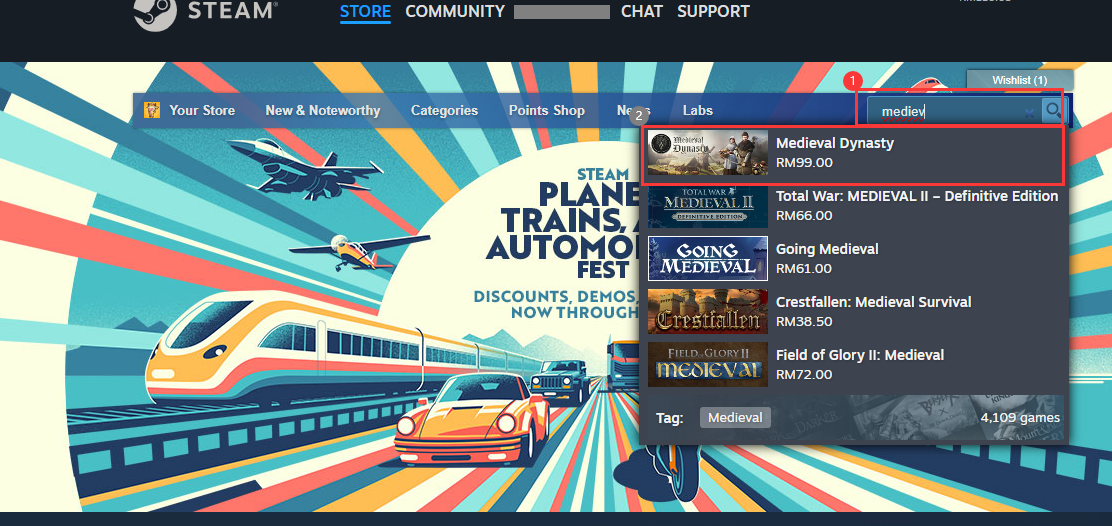Viewport: 1112px width, 526px height.
Task: Expand the Categories menu
Action: (x=444, y=111)
